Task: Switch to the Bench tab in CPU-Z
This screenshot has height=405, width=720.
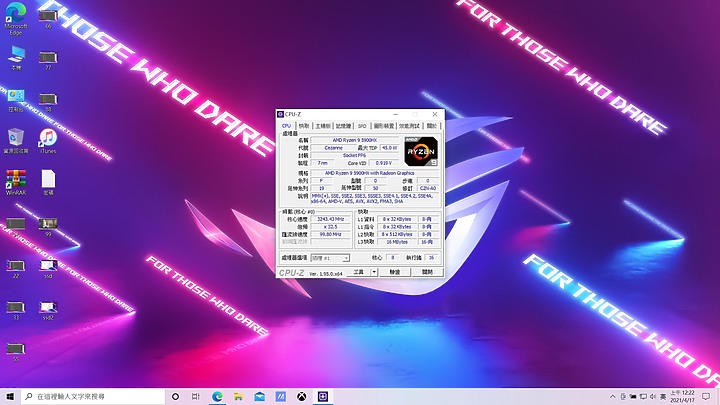Action: click(409, 125)
